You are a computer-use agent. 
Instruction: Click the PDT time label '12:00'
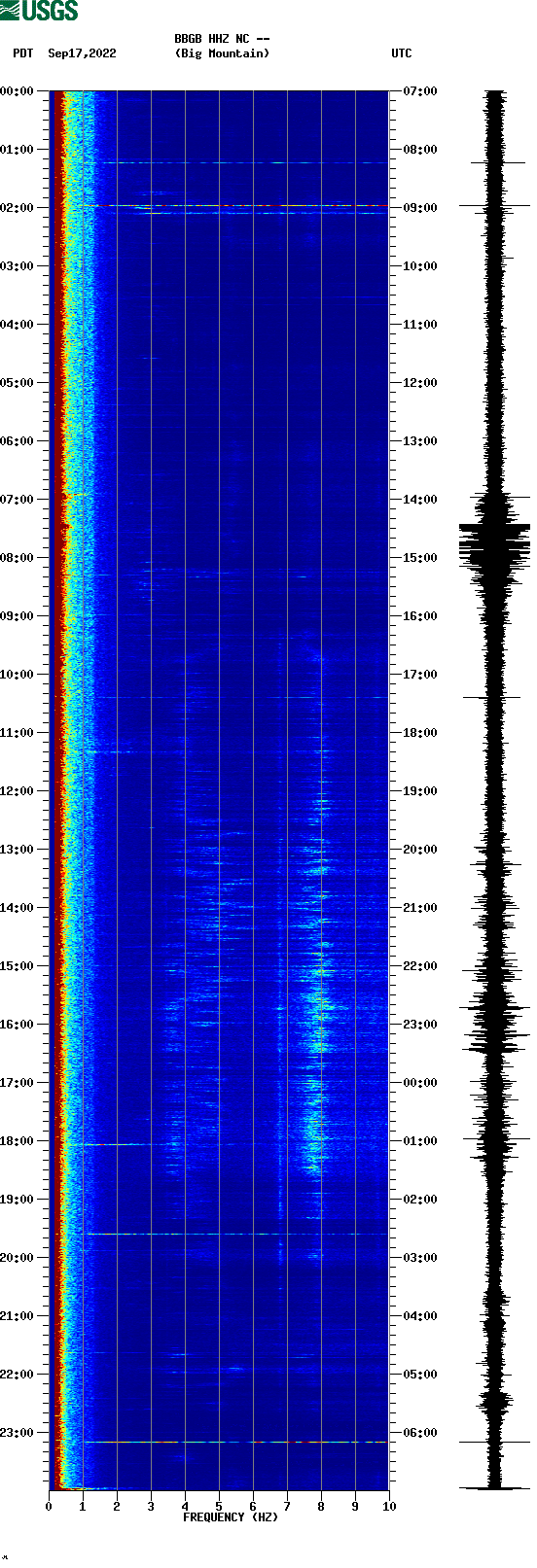coord(18,791)
